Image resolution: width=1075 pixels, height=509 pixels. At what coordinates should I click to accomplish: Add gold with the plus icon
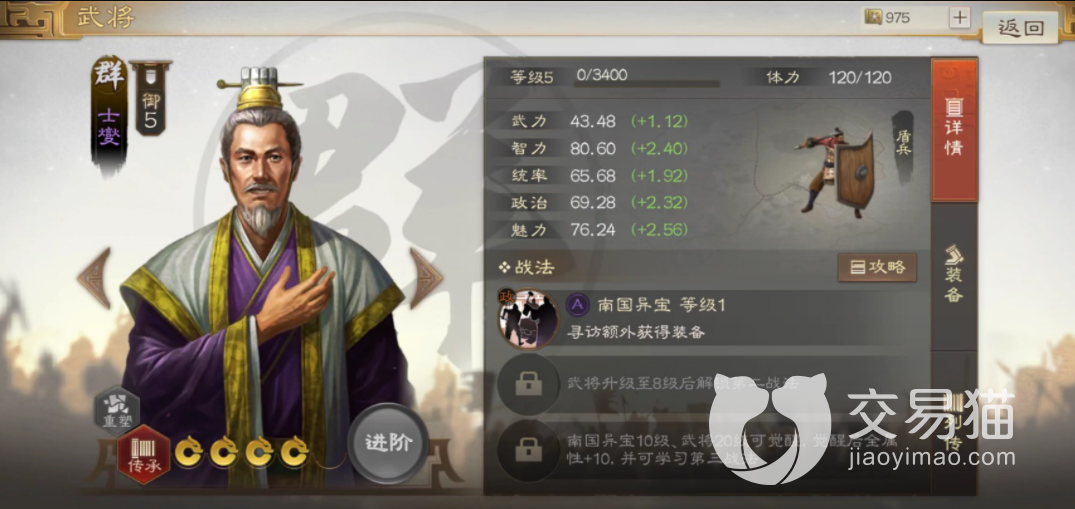(x=959, y=18)
